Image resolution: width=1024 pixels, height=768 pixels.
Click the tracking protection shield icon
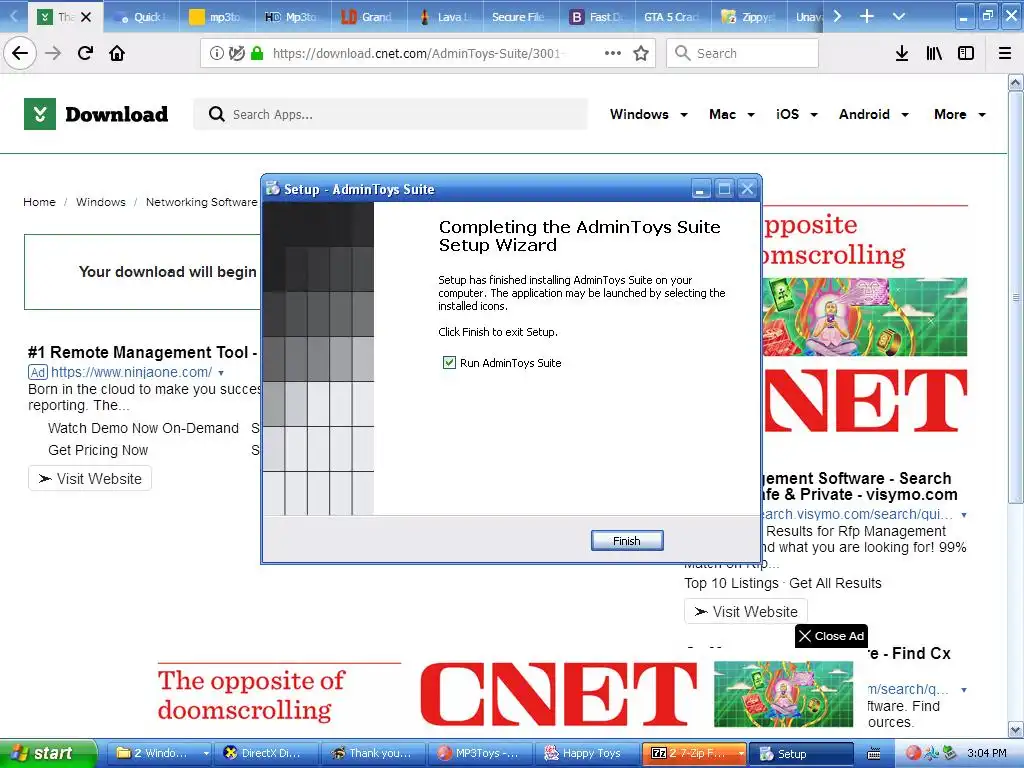(x=236, y=53)
